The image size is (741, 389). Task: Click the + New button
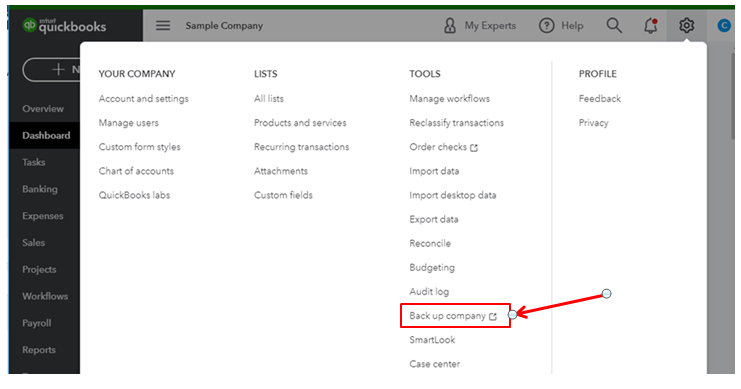pos(52,69)
